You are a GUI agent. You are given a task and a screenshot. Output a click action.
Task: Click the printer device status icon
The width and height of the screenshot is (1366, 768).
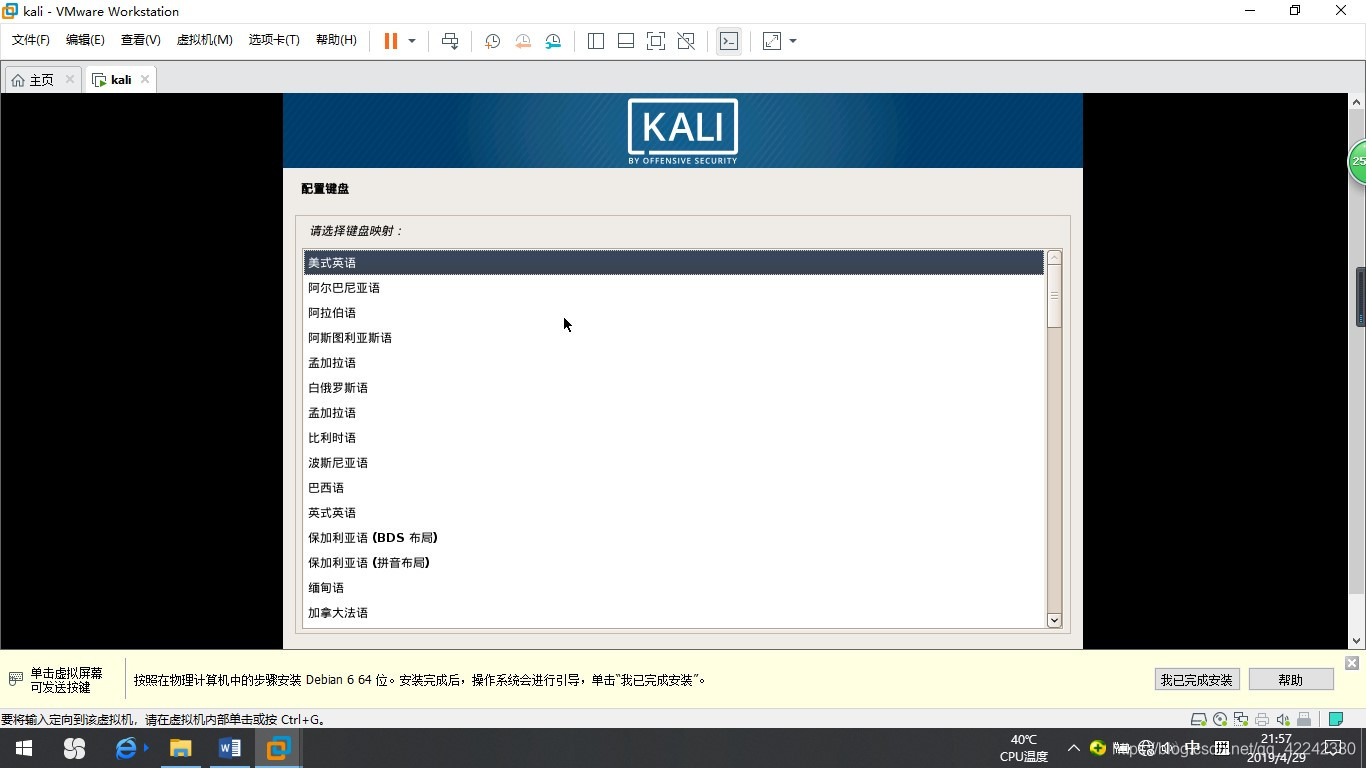point(1262,719)
